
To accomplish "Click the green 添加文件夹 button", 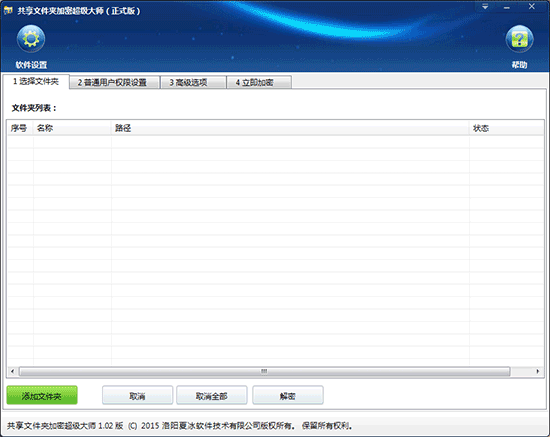I will point(42,396).
